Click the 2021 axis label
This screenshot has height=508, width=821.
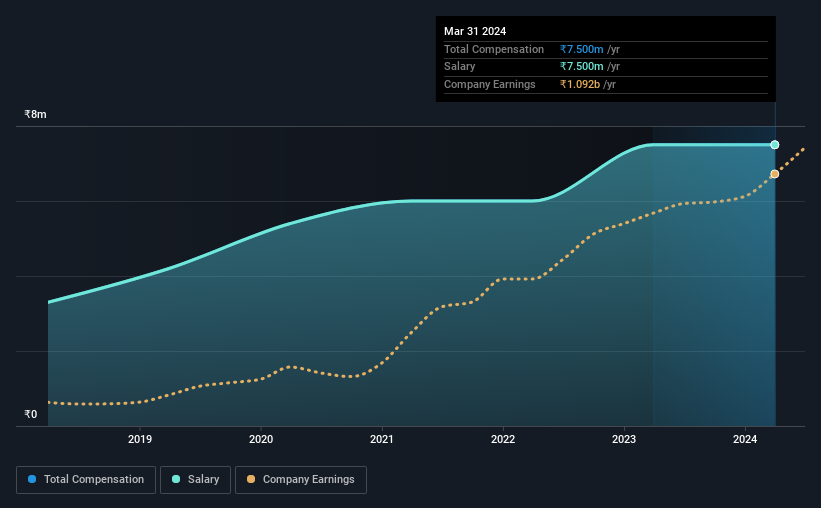tap(382, 439)
